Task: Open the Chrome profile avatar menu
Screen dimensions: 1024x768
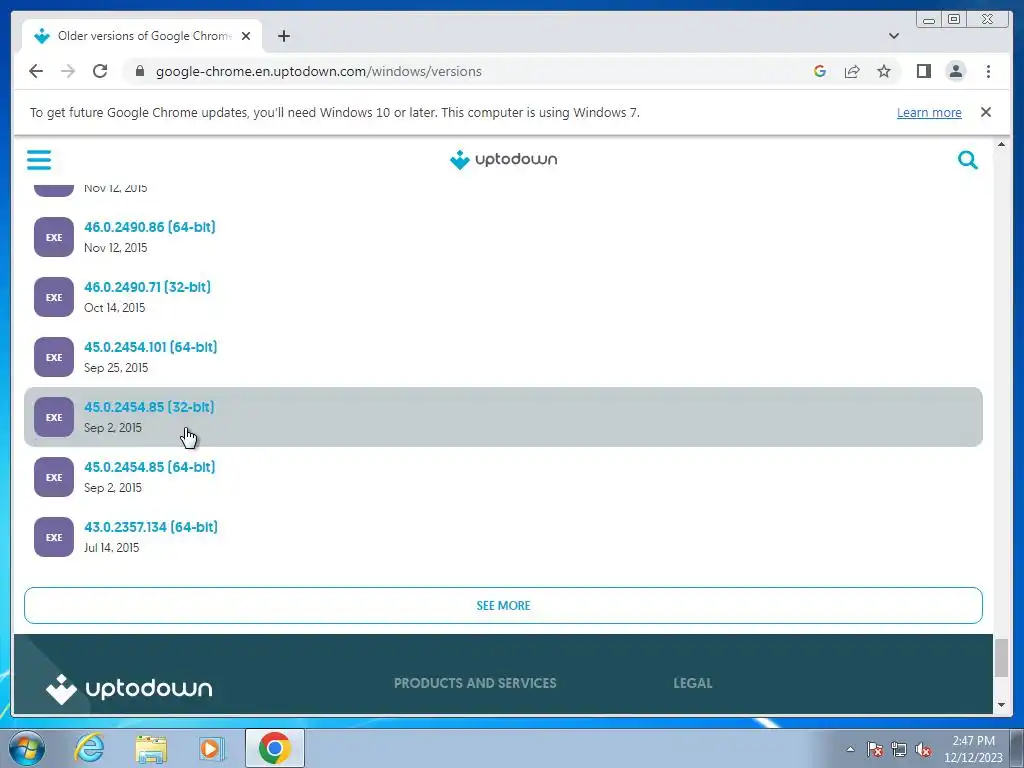Action: pos(955,71)
